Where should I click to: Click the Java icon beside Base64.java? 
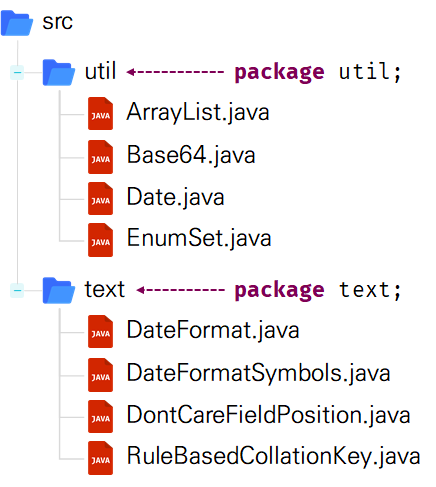coord(100,157)
